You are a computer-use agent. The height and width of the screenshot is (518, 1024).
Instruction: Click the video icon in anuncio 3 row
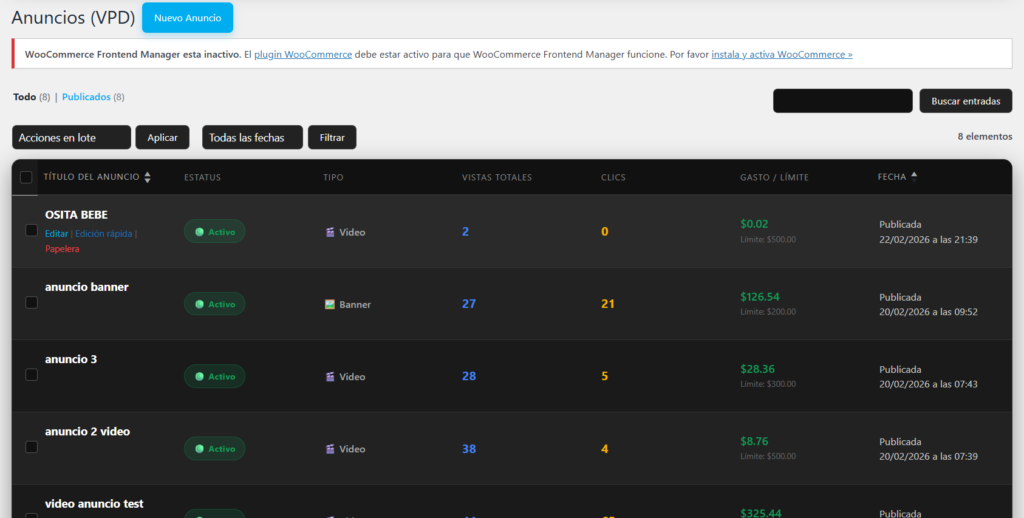tap(330, 377)
